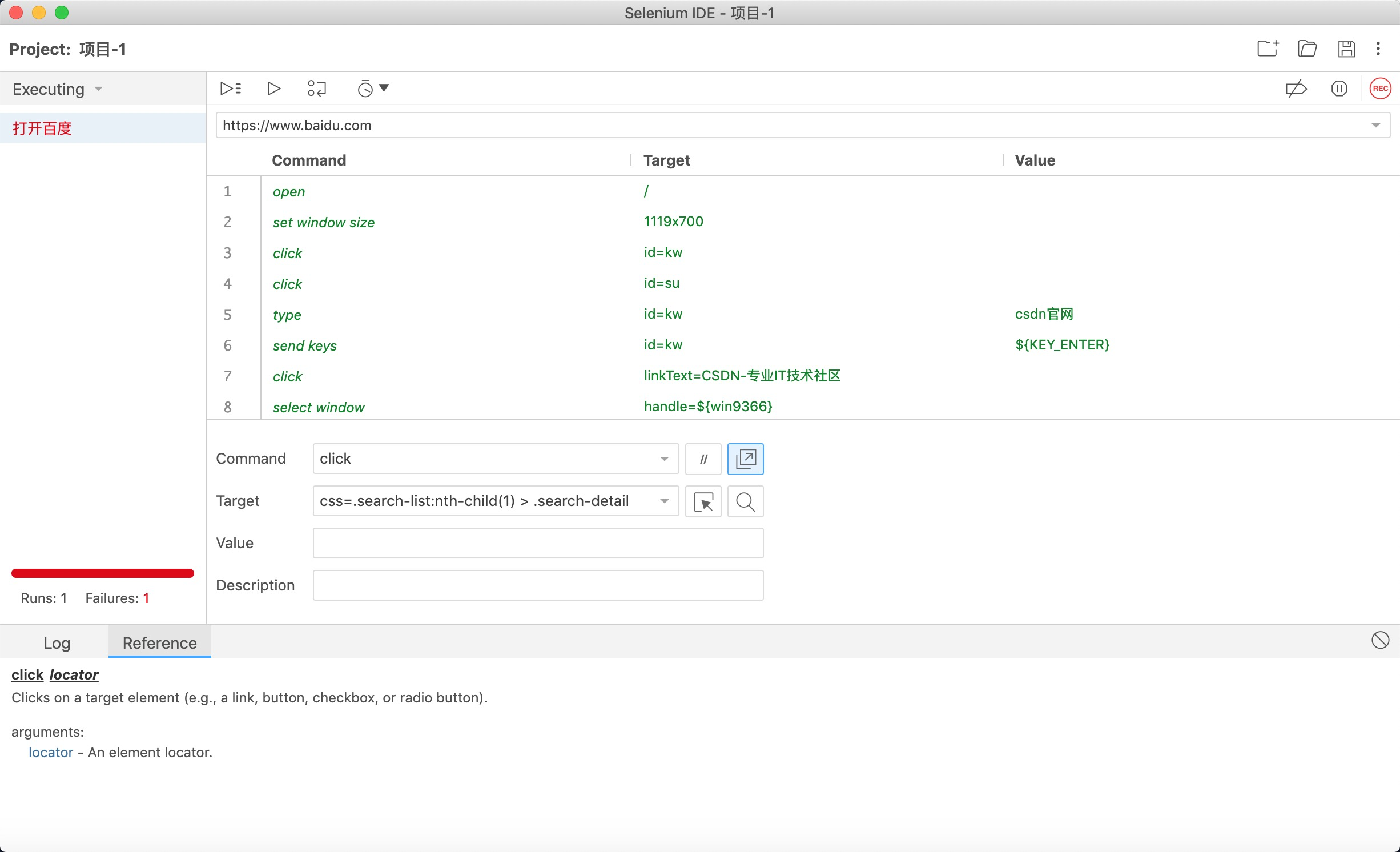Select target in page icon
The height and width of the screenshot is (852, 1400).
703,501
